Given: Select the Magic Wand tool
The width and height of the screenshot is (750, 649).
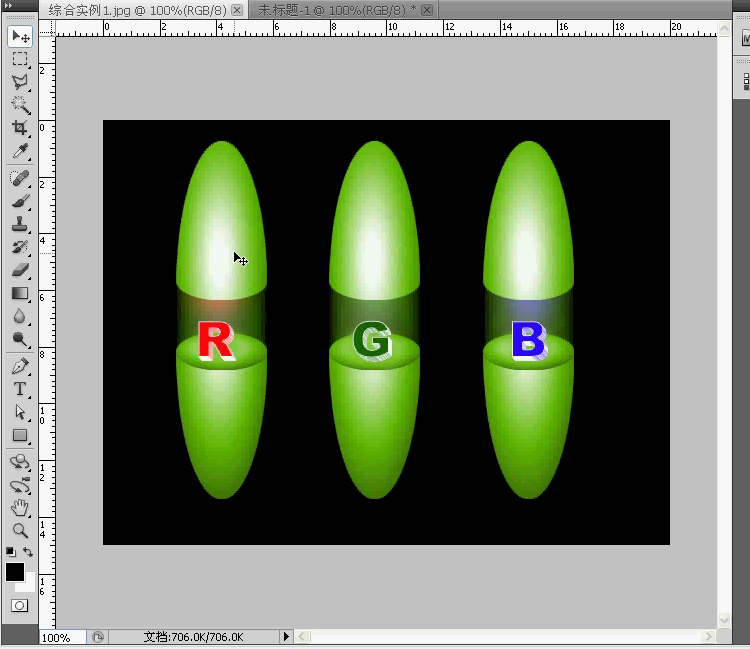Looking at the screenshot, I should click(x=20, y=105).
